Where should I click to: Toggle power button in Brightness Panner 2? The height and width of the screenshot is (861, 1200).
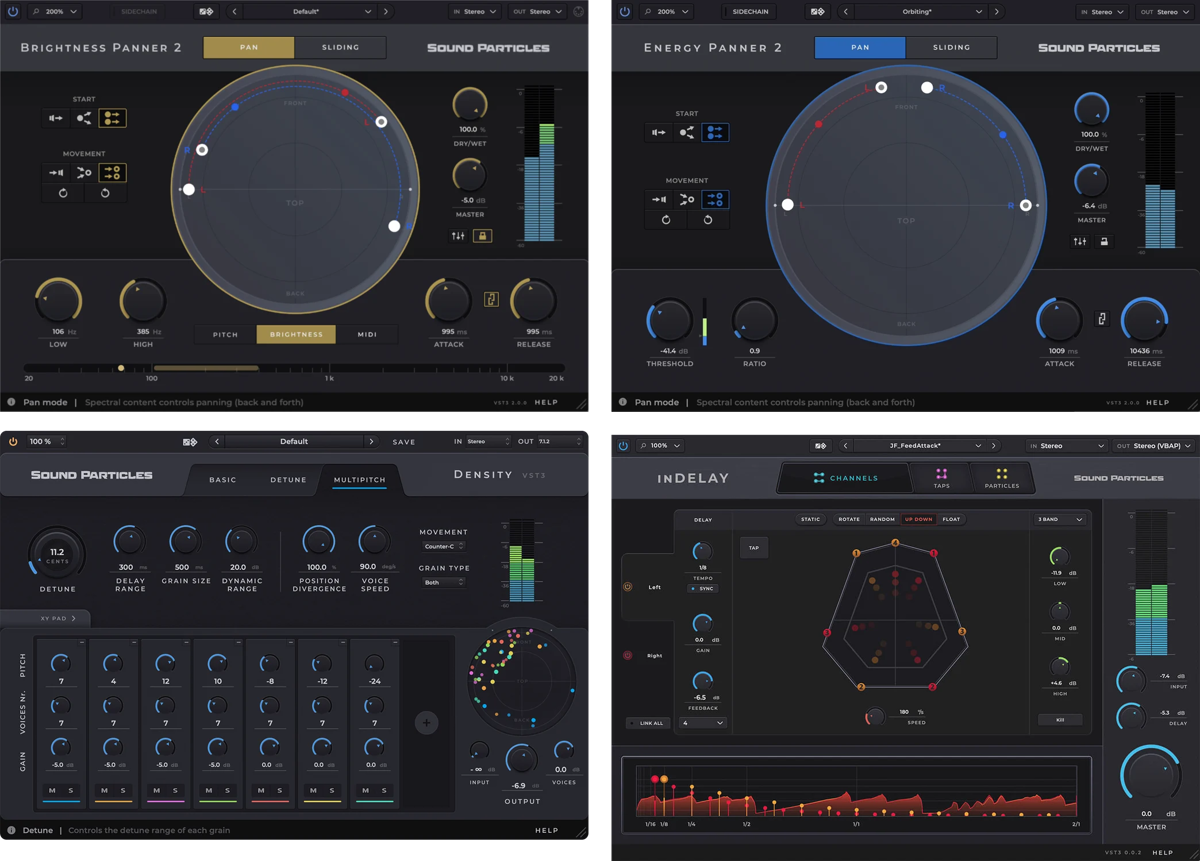point(14,12)
